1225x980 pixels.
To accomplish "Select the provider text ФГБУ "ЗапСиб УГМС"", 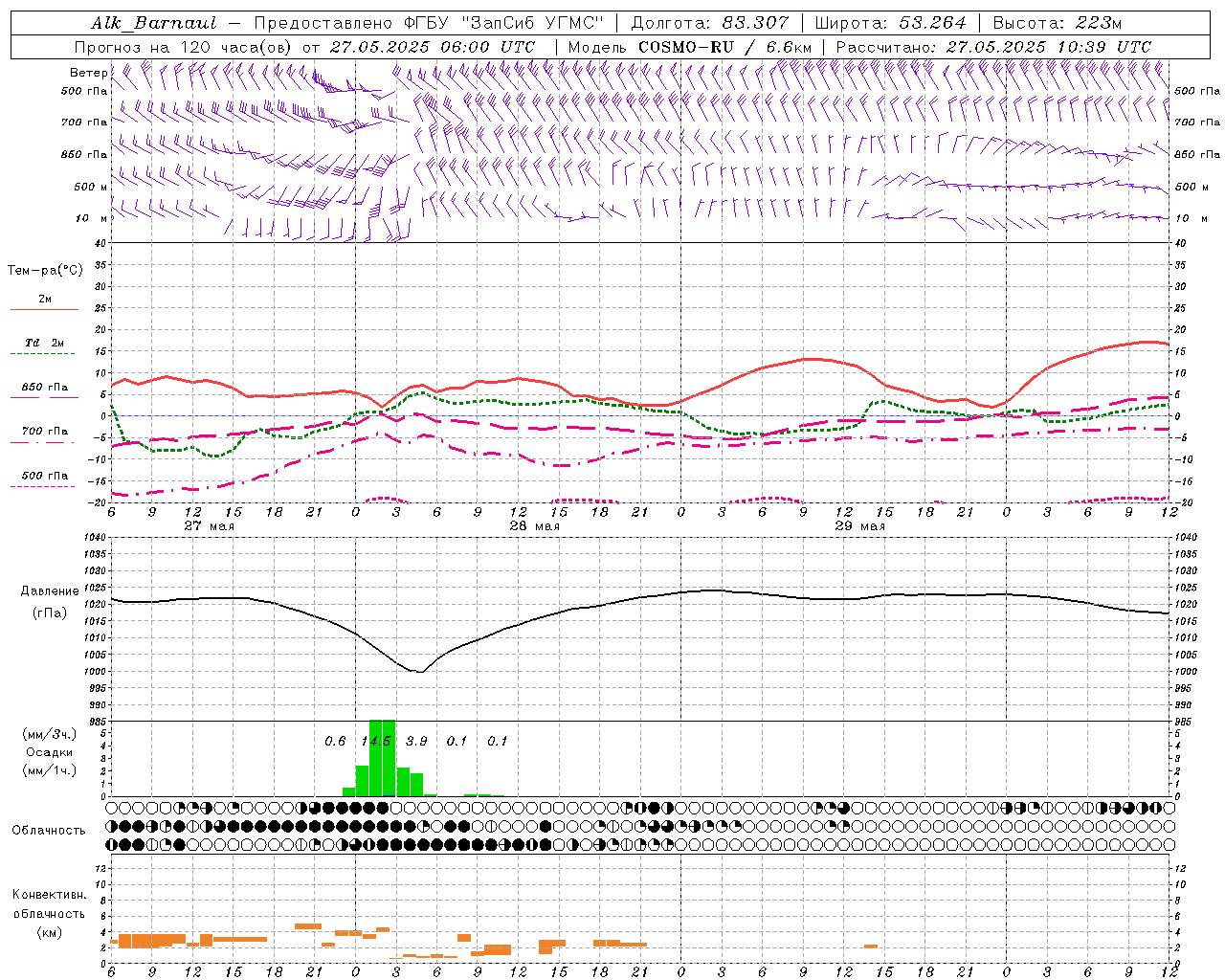I will [x=504, y=23].
